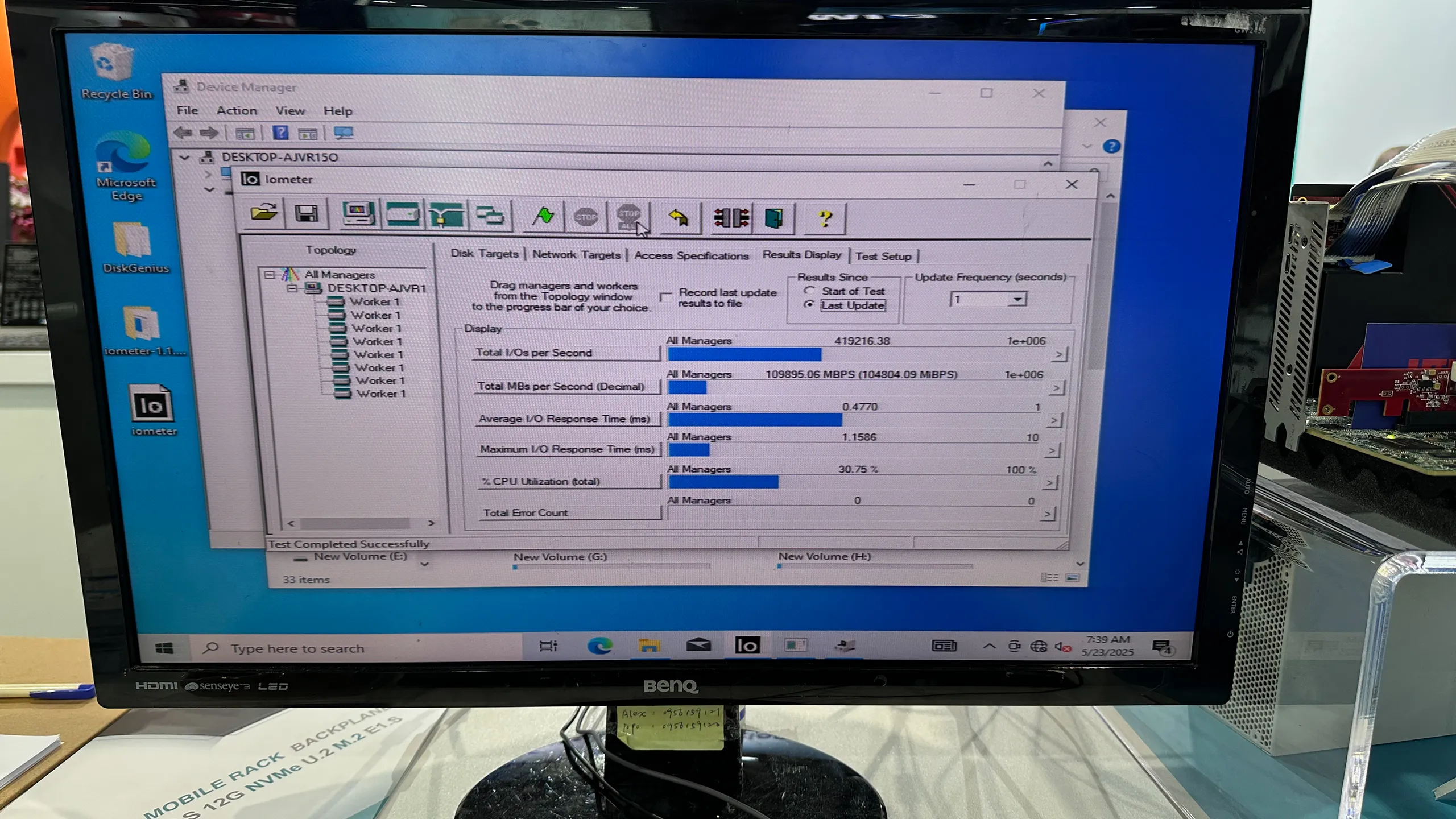Image resolution: width=1456 pixels, height=819 pixels.
Task: Exit Iometer using the door icon
Action: [773, 218]
